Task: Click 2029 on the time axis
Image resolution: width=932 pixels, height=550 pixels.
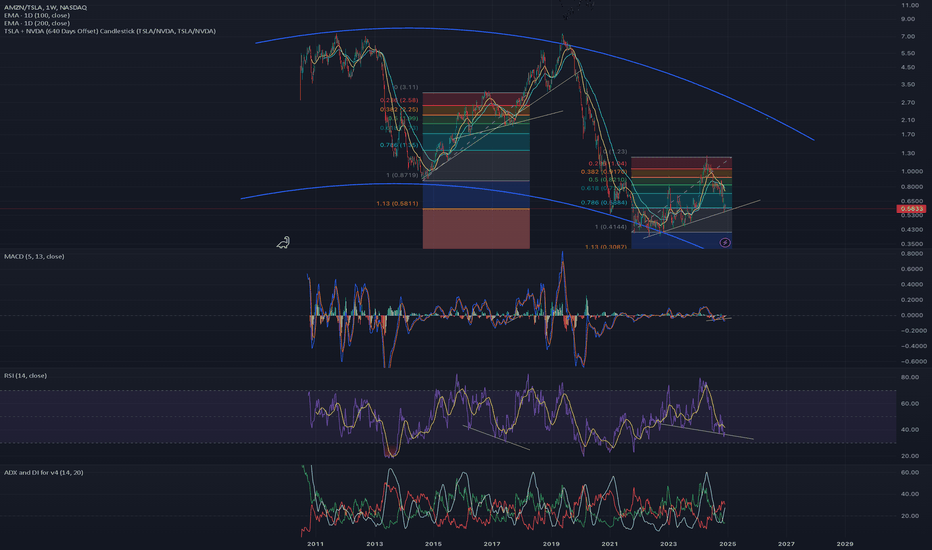Action: tap(845, 543)
